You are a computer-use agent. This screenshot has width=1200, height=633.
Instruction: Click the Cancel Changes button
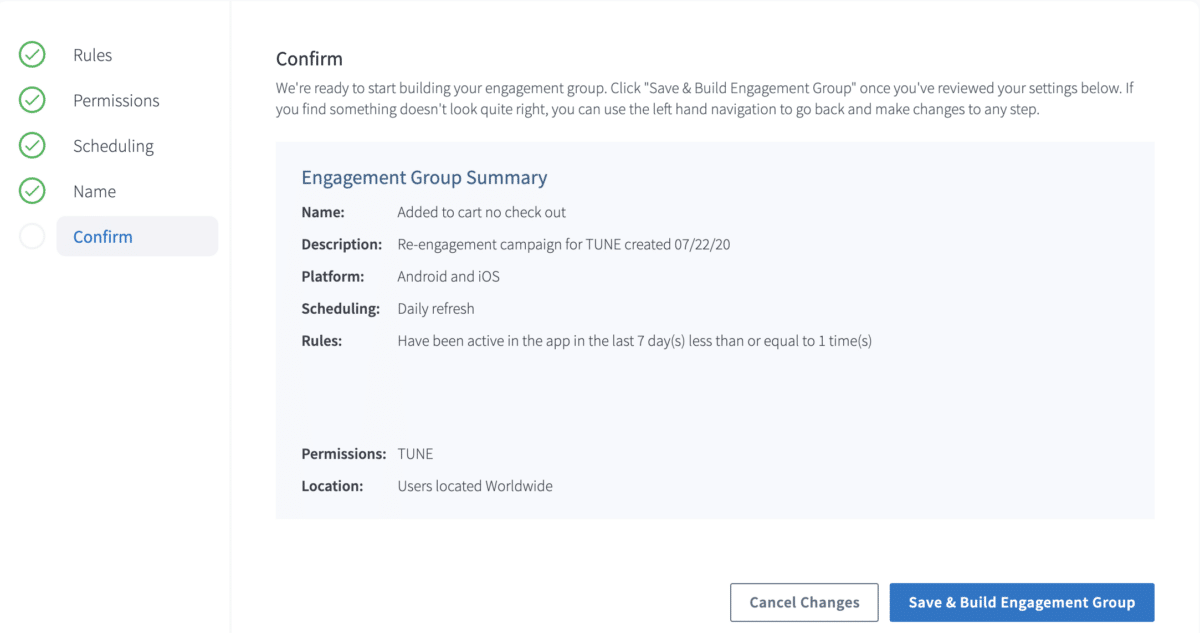pos(804,602)
